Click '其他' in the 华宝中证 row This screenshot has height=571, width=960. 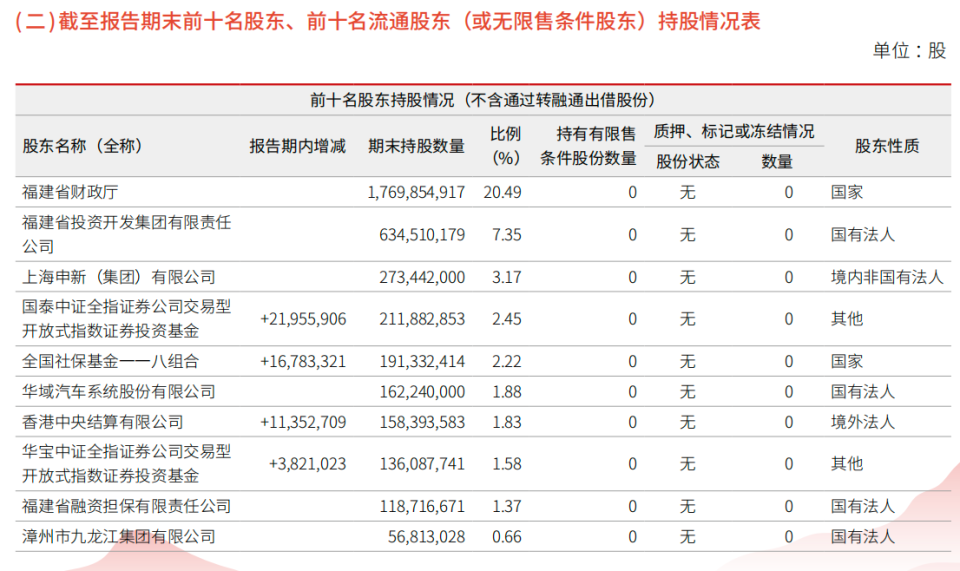pyautogui.click(x=847, y=464)
